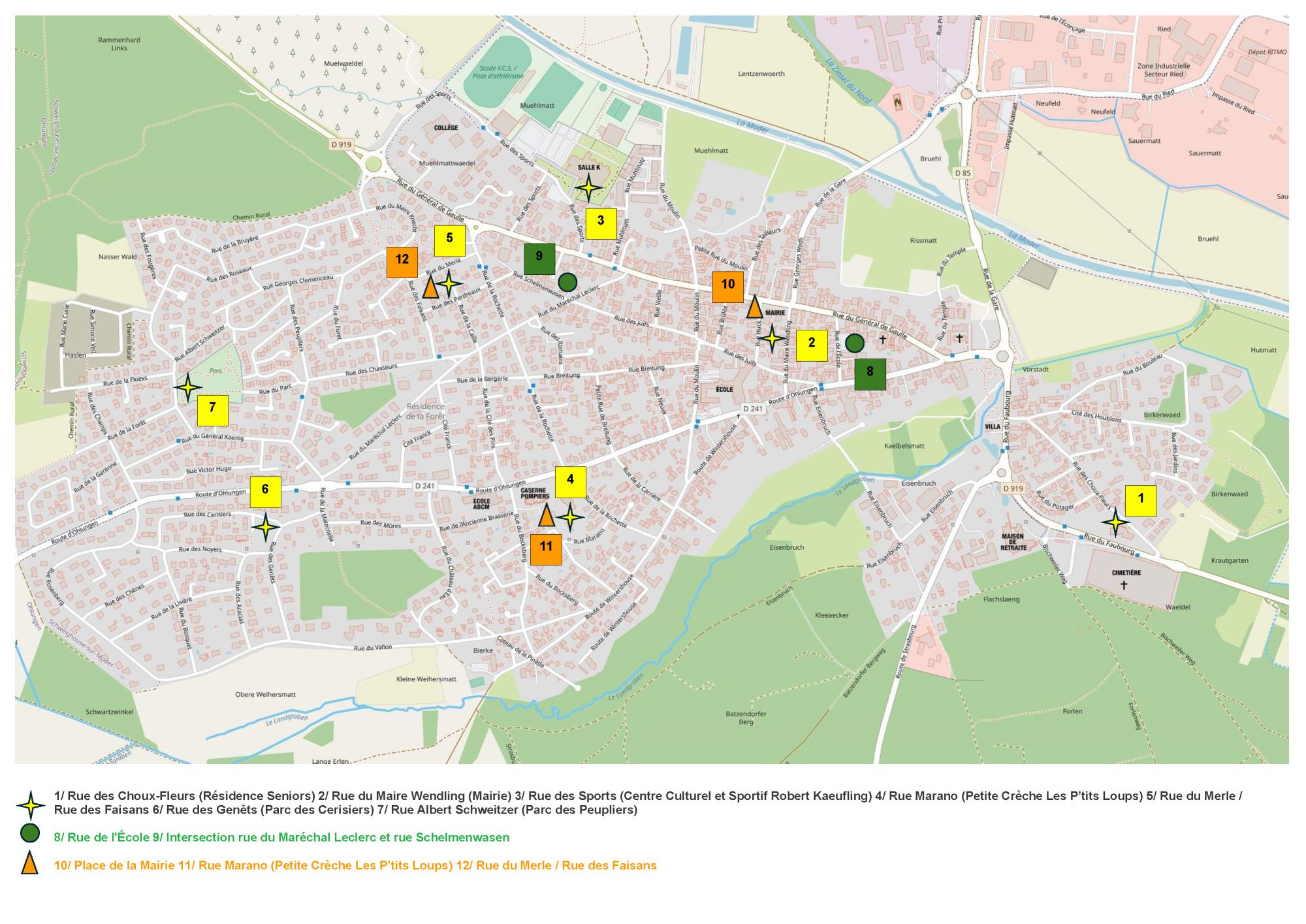
Task: Click the green marker numbered 9
Action: pos(539,259)
